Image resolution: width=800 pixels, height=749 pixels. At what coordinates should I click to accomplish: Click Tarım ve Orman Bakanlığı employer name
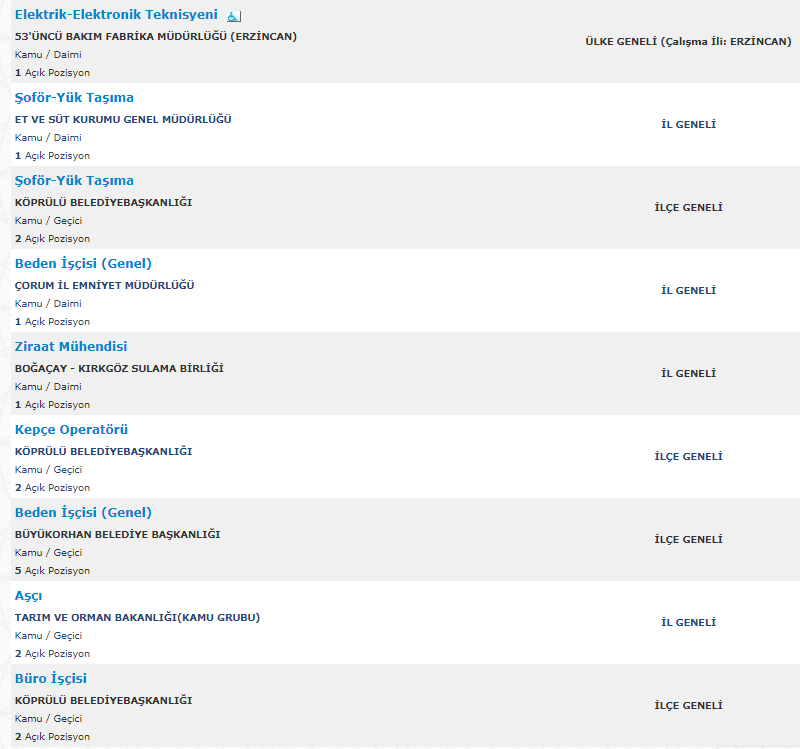(137, 617)
